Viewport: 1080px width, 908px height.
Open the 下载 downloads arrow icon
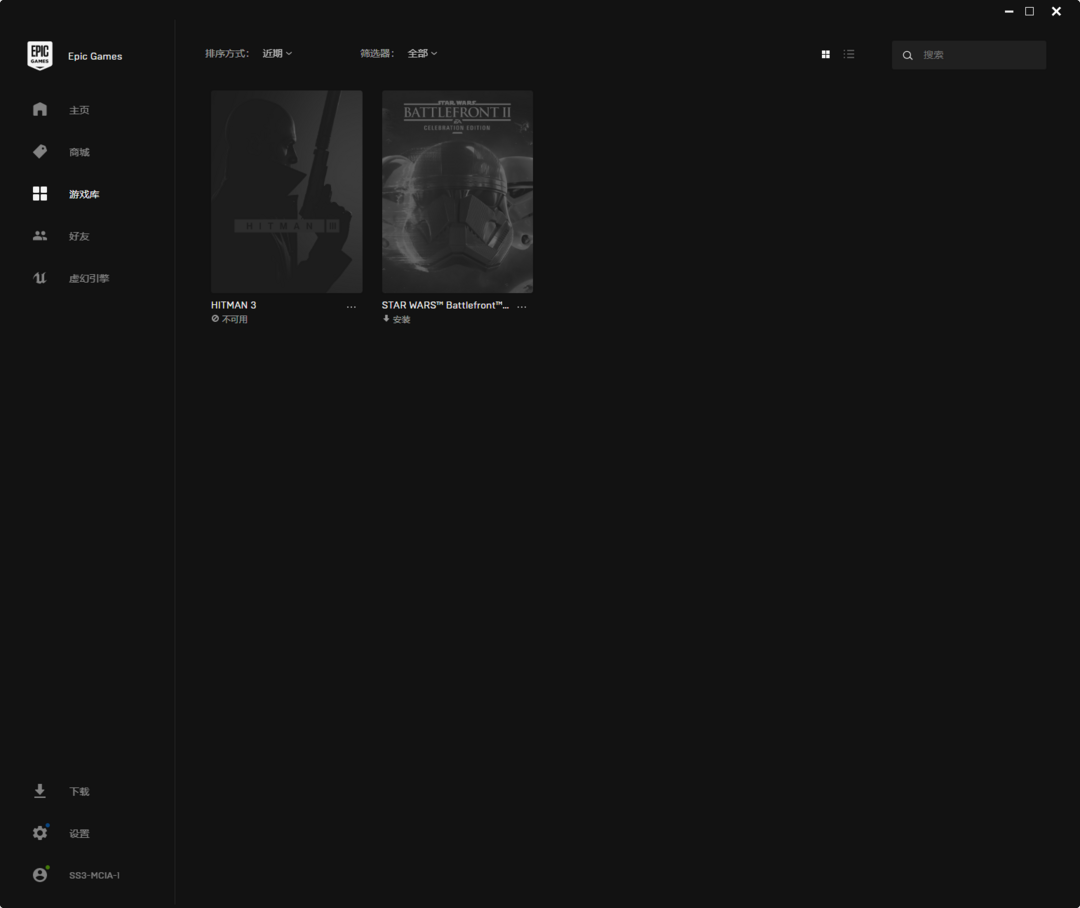click(x=40, y=791)
